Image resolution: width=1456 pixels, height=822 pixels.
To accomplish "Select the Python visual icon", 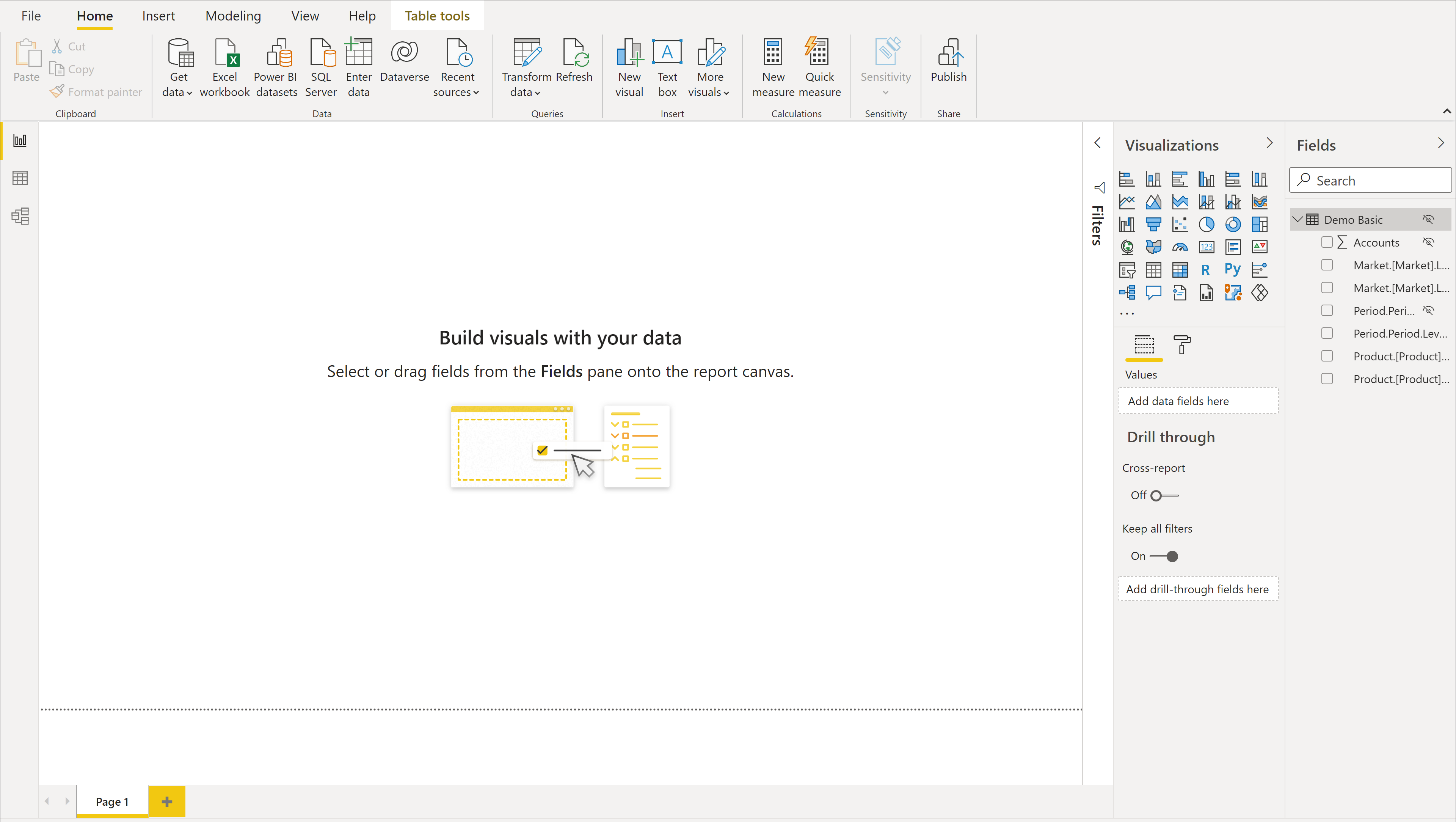I will (1232, 270).
